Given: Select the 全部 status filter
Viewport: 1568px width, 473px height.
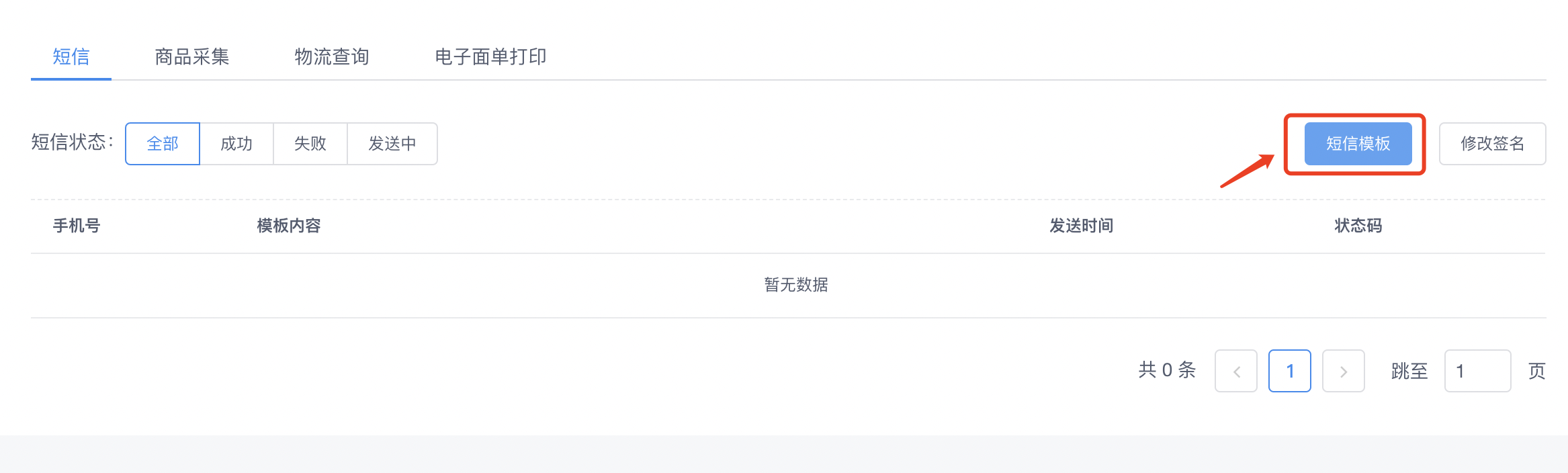Looking at the screenshot, I should pyautogui.click(x=163, y=144).
